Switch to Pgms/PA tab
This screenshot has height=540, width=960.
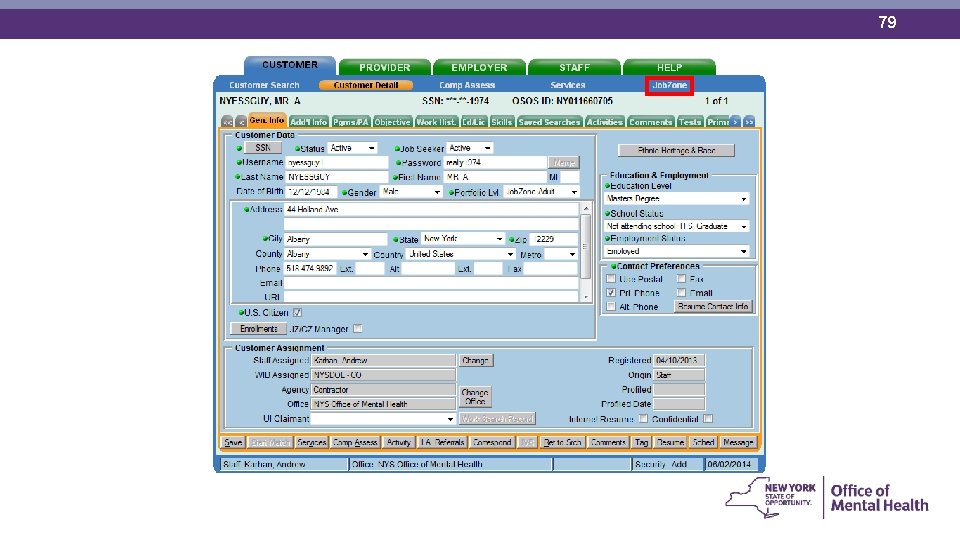[351, 122]
